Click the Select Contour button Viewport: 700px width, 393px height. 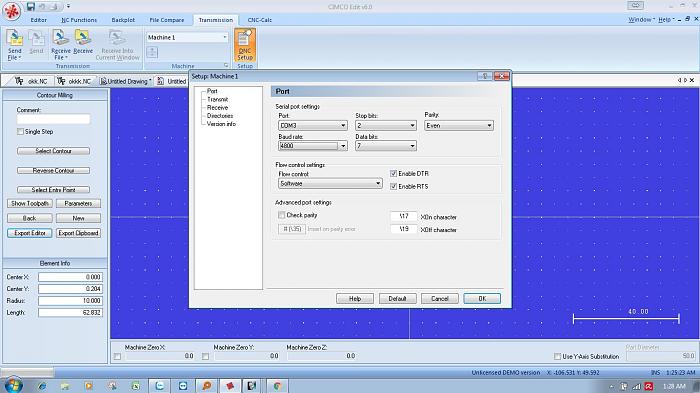click(x=53, y=151)
